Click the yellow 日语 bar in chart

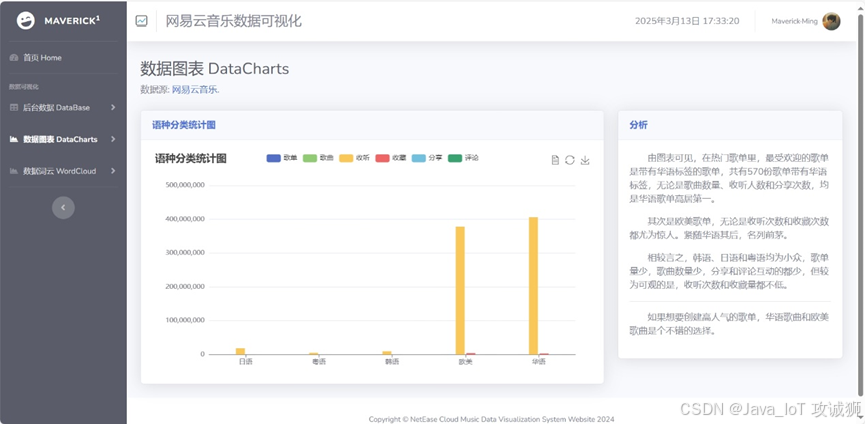241,351
